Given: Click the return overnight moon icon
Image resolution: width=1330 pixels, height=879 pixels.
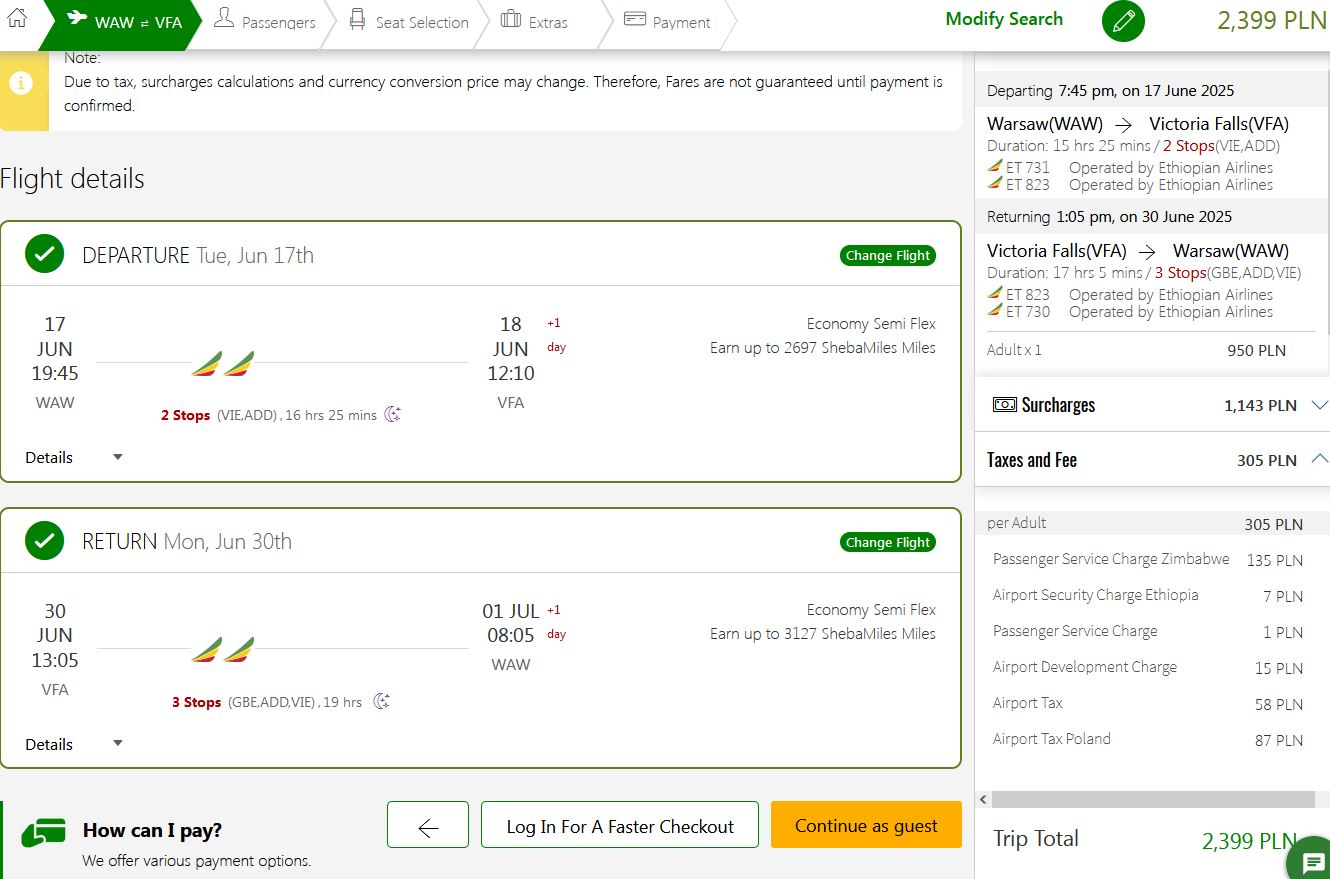Looking at the screenshot, I should tap(381, 701).
